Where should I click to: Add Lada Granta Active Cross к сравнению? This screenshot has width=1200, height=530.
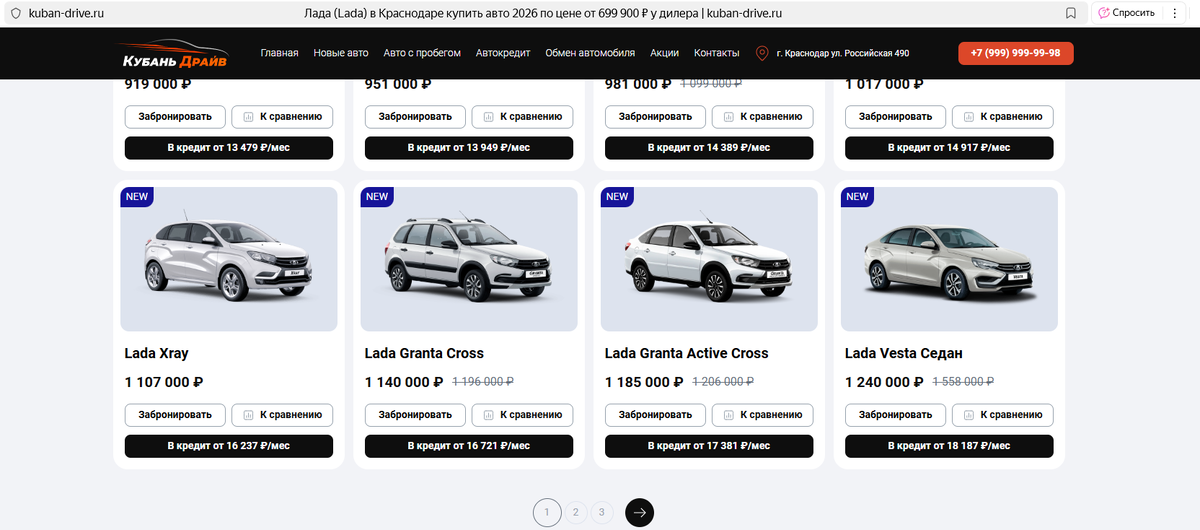point(762,414)
